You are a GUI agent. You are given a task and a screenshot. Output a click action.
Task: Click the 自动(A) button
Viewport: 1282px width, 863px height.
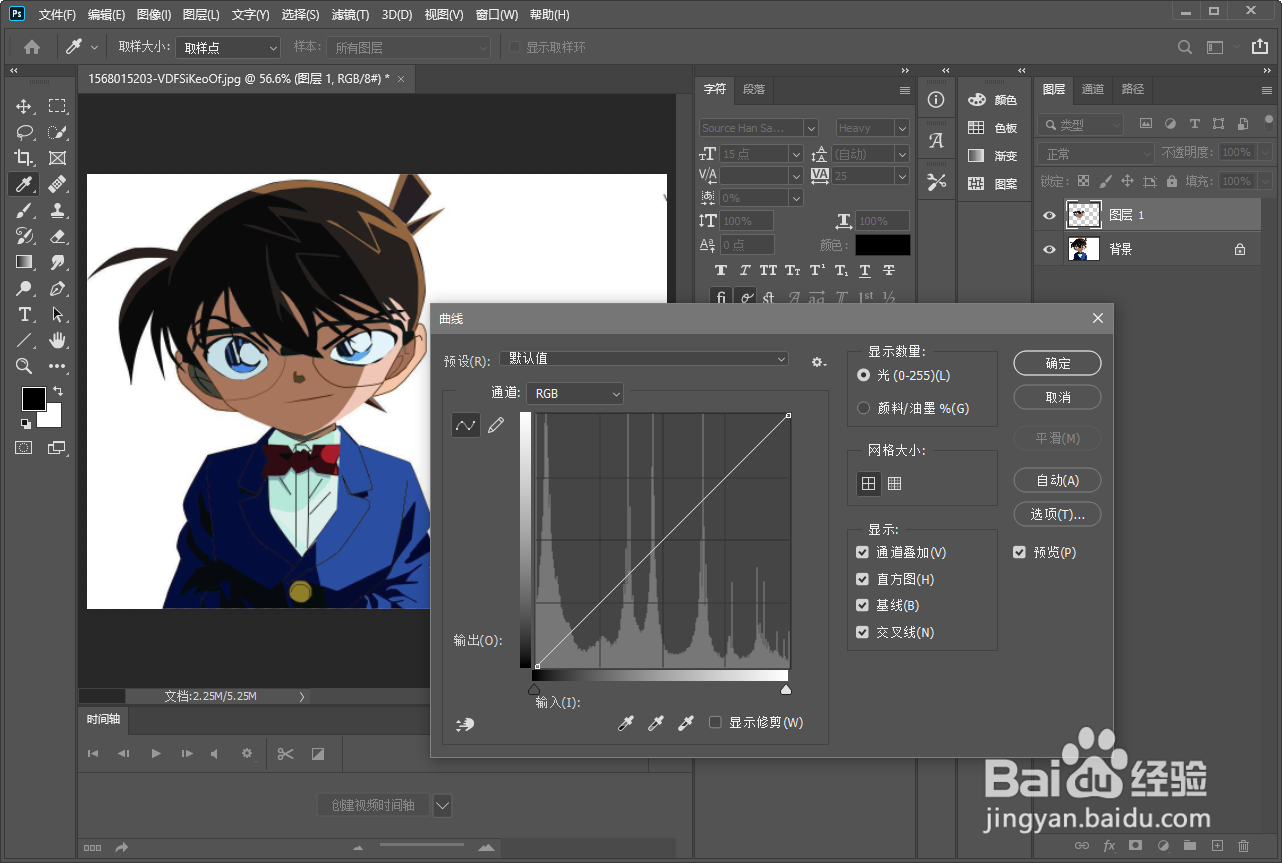pyautogui.click(x=1057, y=480)
